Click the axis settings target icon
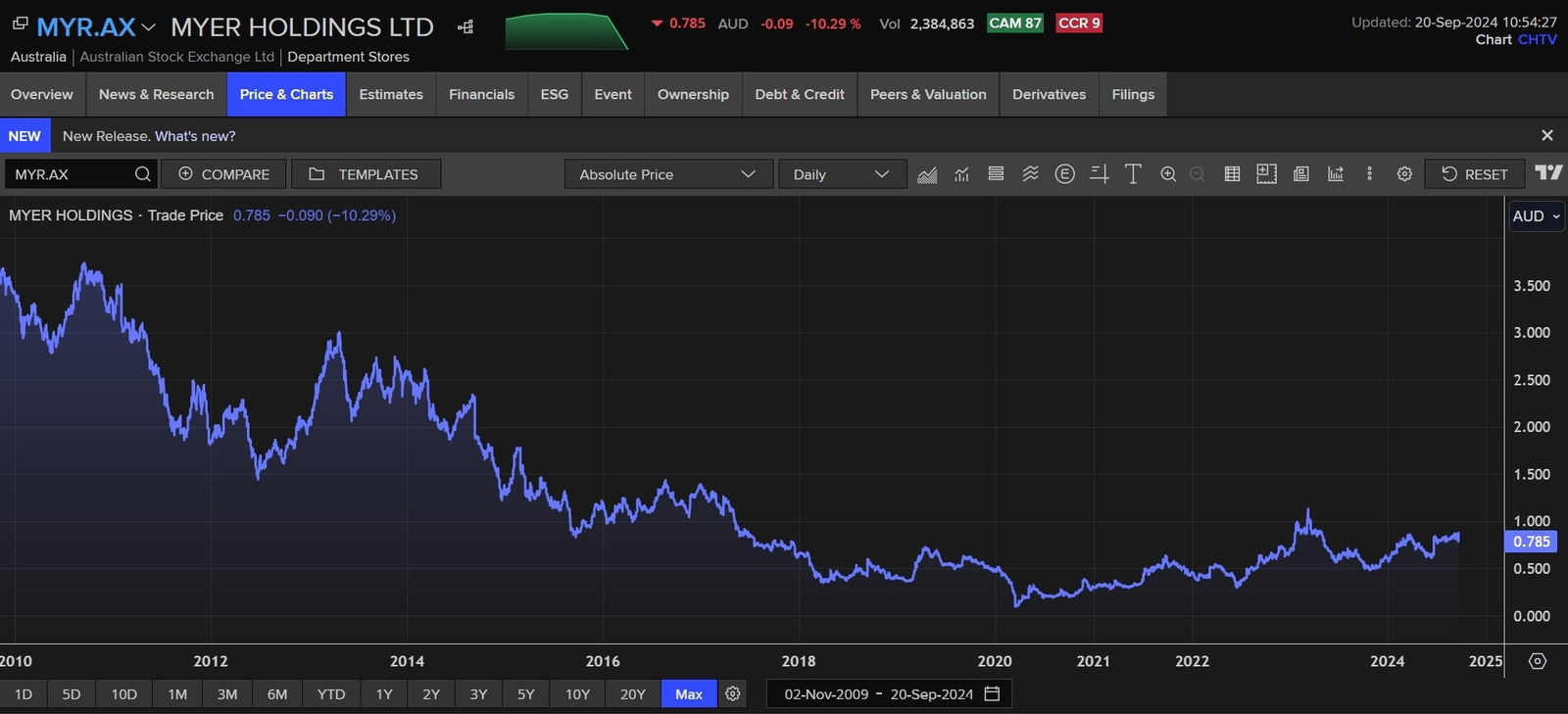This screenshot has height=714, width=1568. pos(1538,661)
